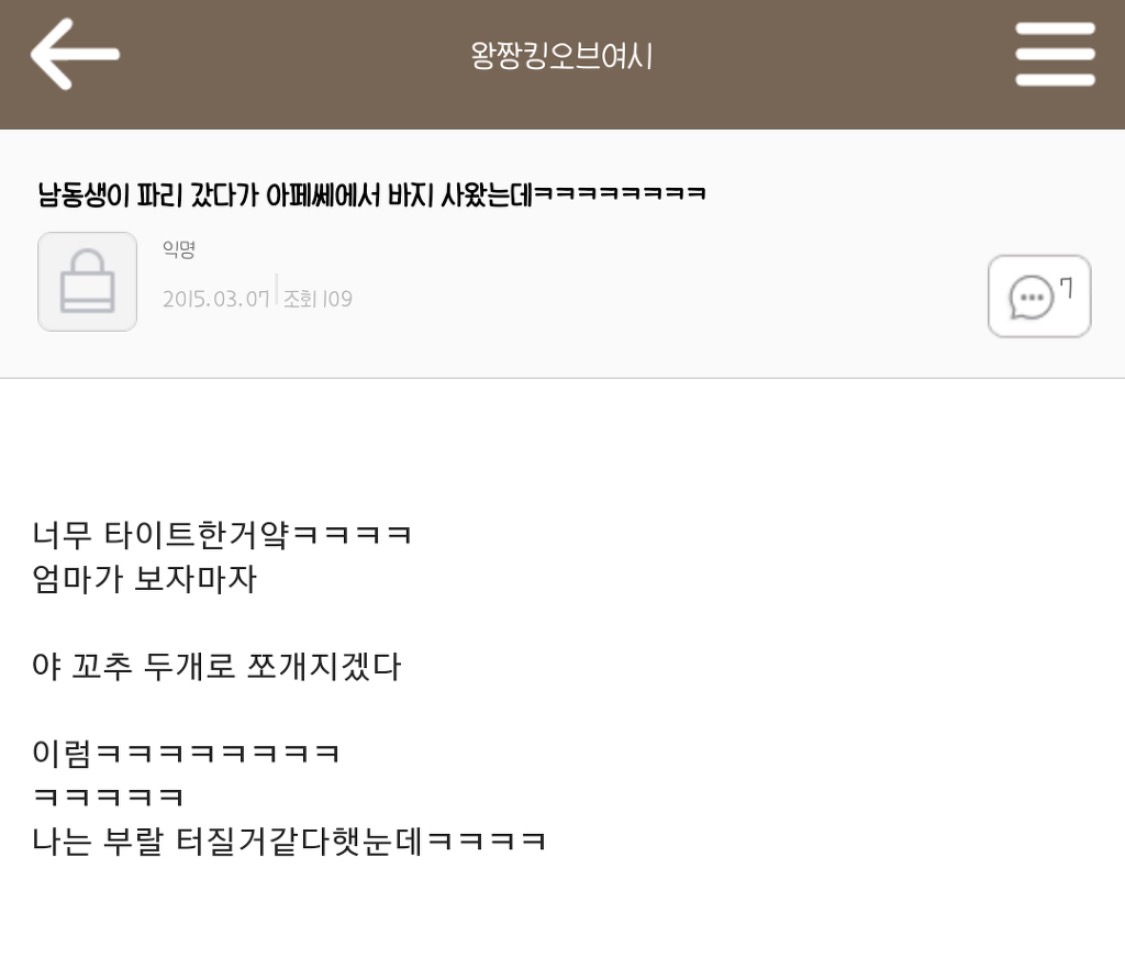Image resolution: width=1125 pixels, height=970 pixels.
Task: Tap the line 엄마가 보자마자
Action: [x=144, y=578]
